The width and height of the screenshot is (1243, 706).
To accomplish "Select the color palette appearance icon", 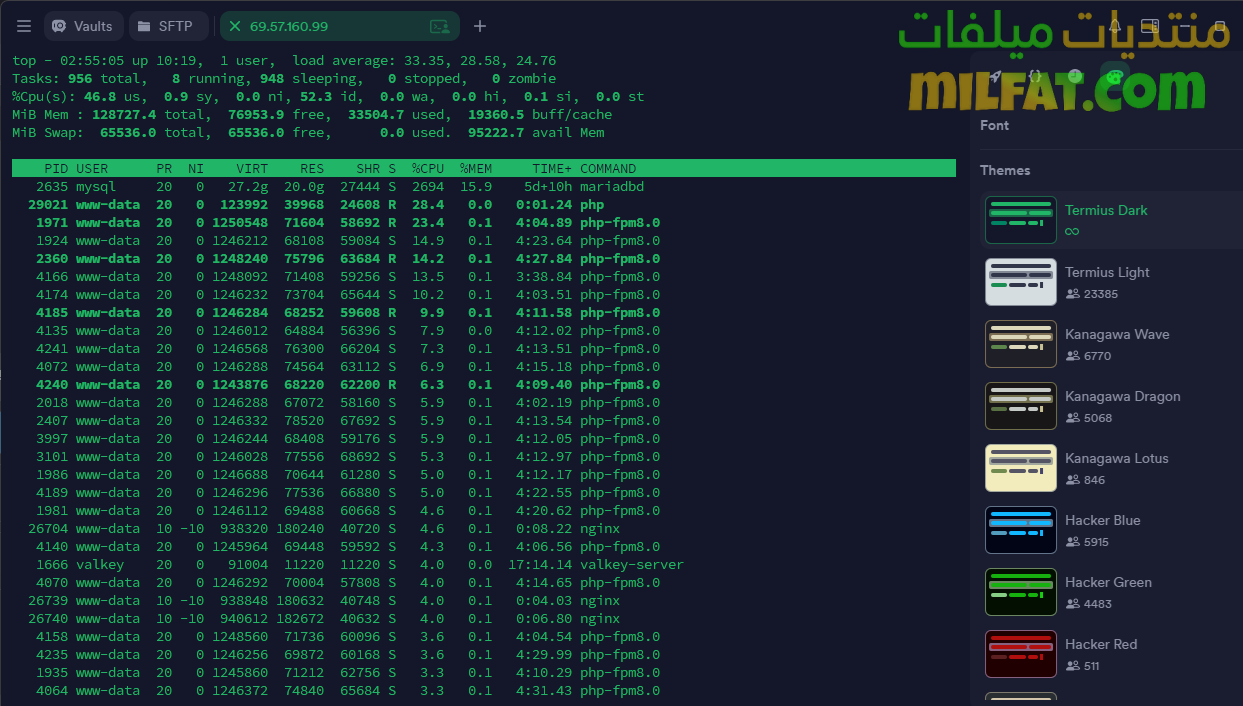I will pos(1112,76).
